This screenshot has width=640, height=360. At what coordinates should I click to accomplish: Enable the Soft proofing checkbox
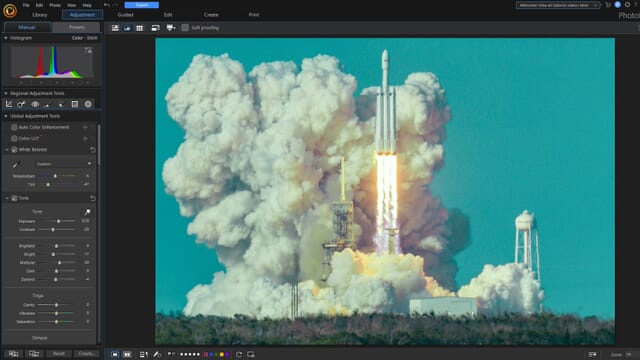tap(185, 28)
